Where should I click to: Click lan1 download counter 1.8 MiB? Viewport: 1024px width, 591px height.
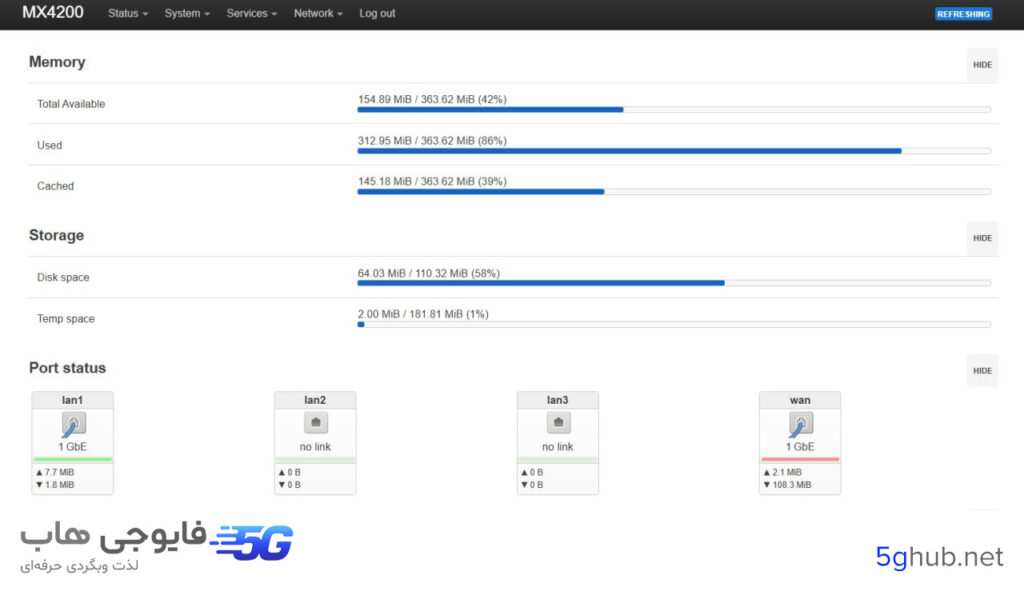(x=56, y=485)
